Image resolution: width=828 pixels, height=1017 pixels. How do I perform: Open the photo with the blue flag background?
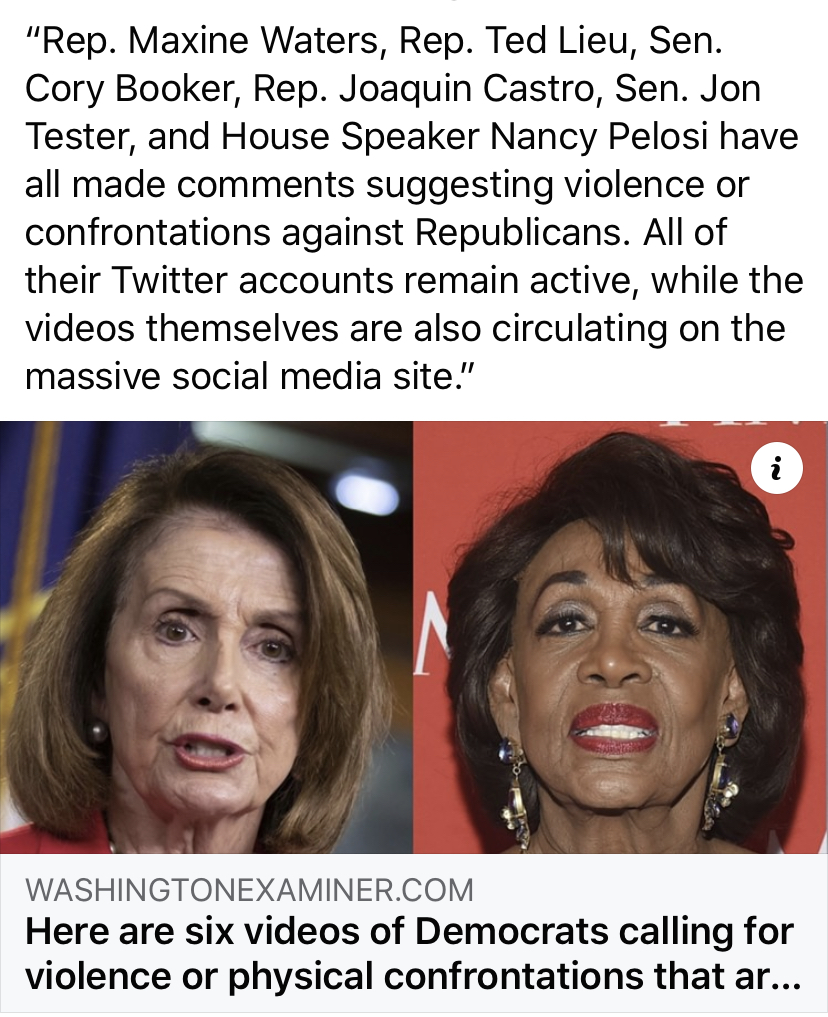206,637
